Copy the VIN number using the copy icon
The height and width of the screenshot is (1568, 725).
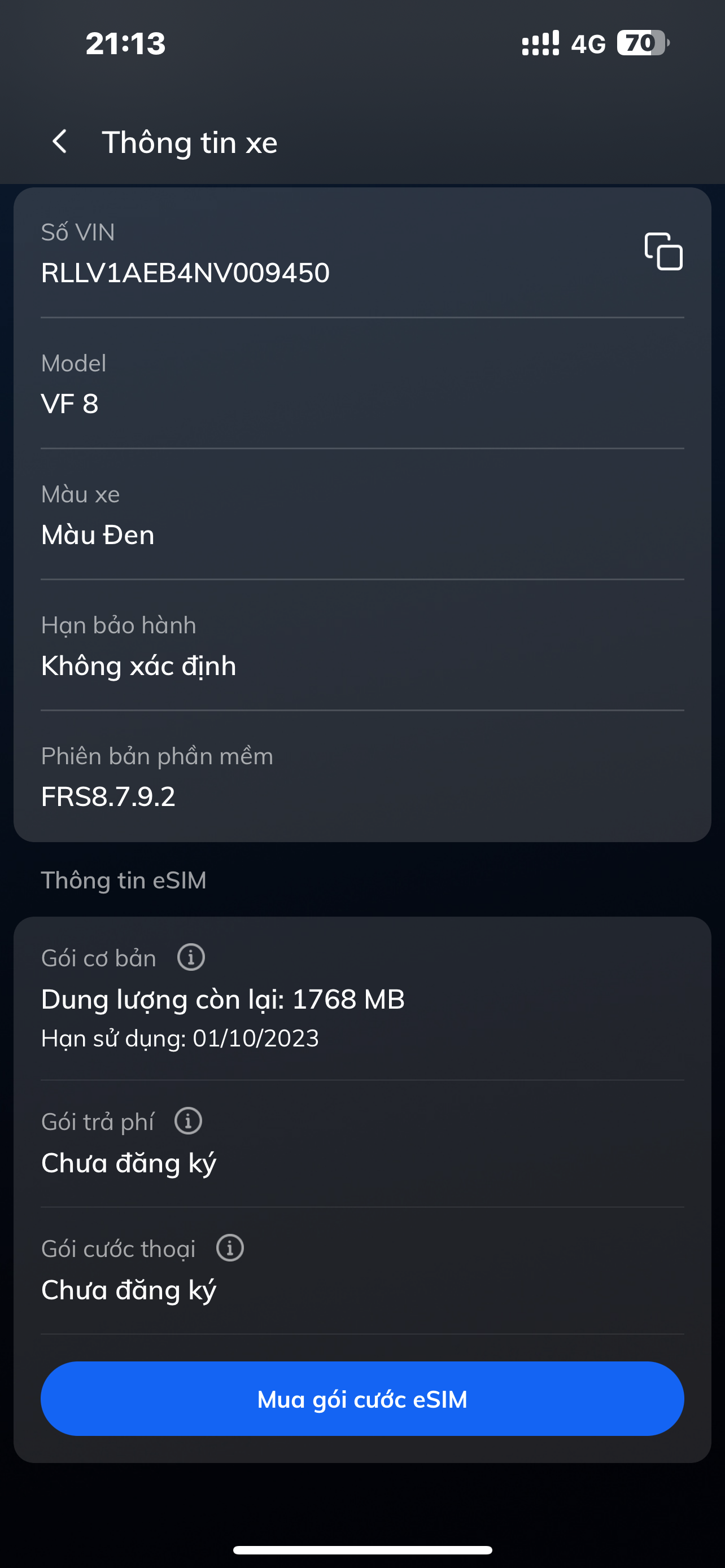(x=663, y=251)
